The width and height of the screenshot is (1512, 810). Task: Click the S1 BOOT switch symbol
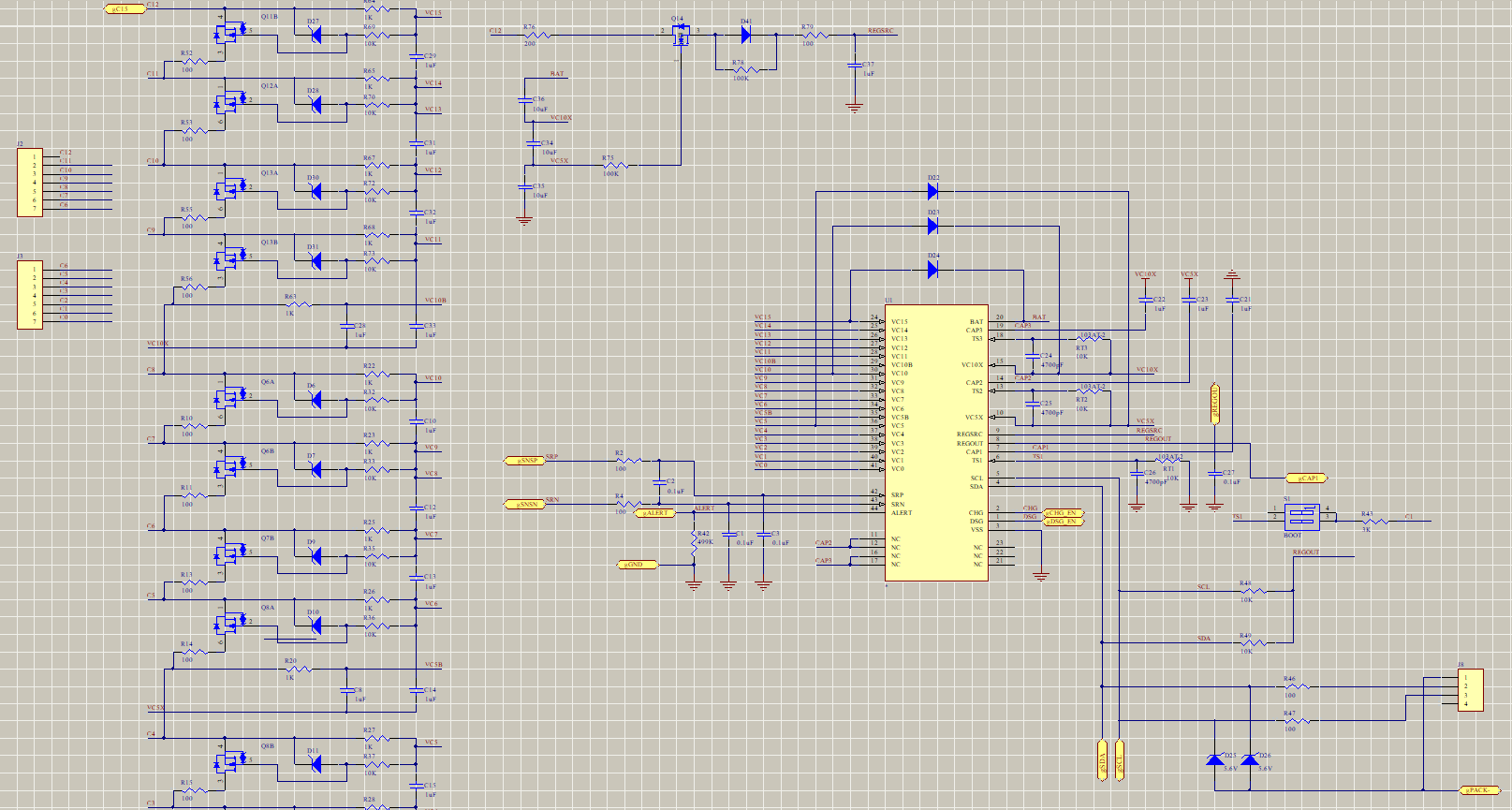pos(1301,517)
